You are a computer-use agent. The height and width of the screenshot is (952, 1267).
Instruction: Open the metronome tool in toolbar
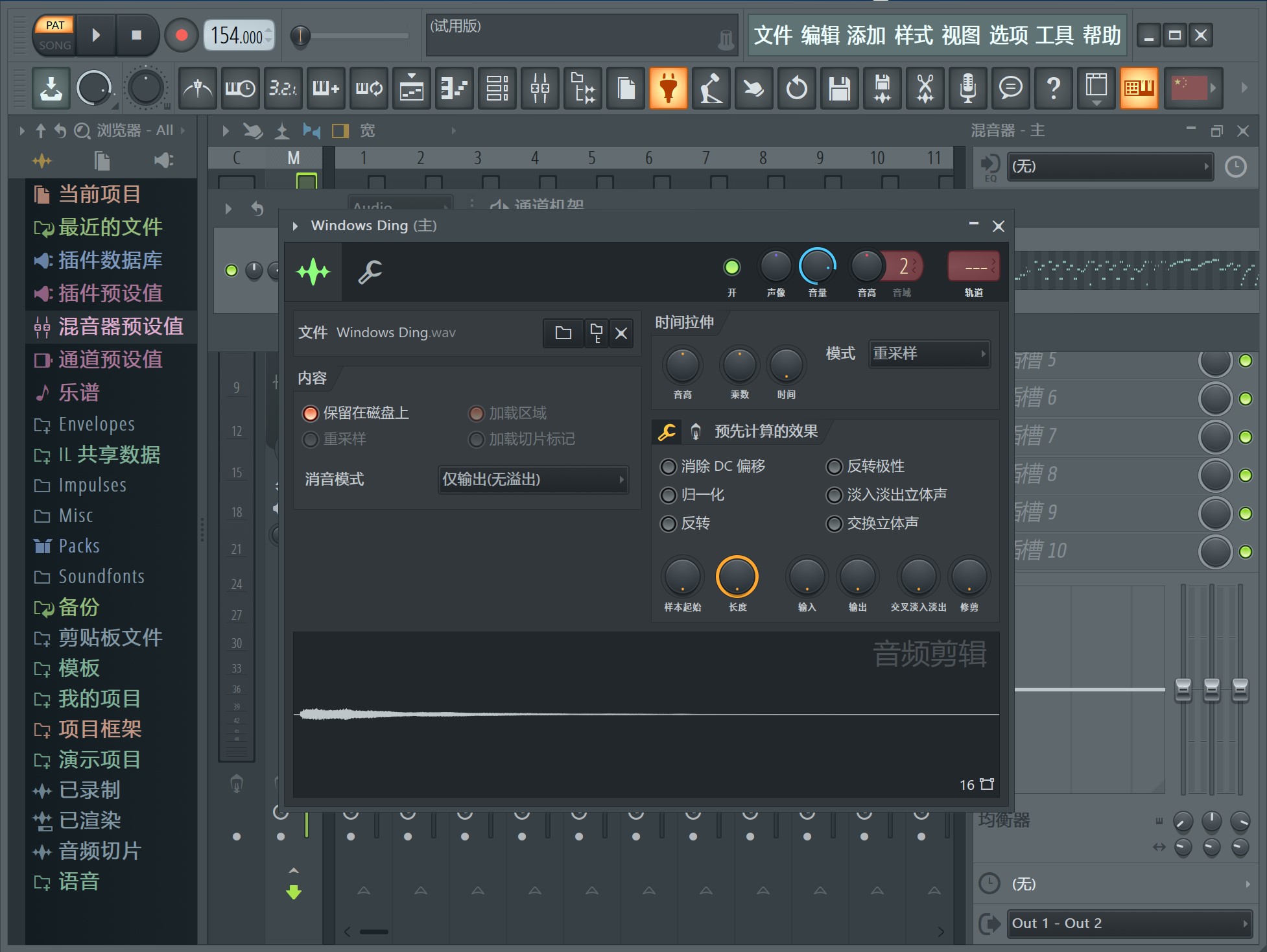click(x=198, y=88)
